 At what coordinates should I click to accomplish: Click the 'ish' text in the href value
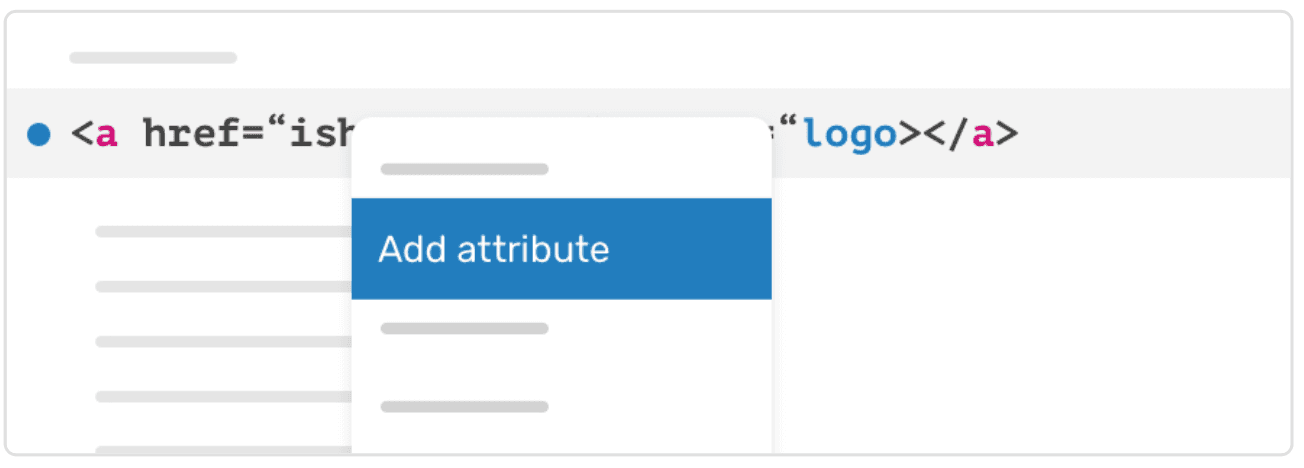click(x=322, y=134)
